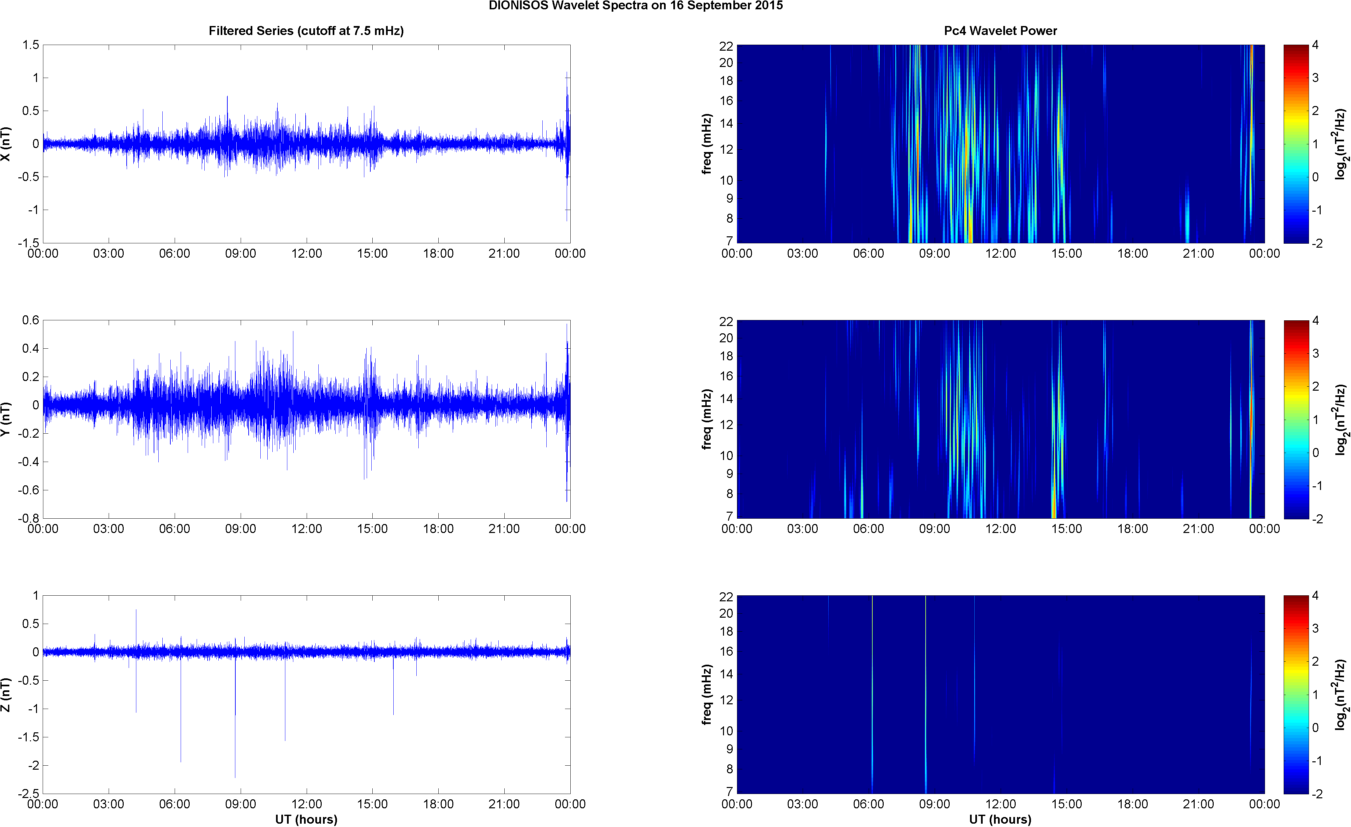The height and width of the screenshot is (827, 1351).
Task: Click the Z component wavelet power spectrogram
Action: click(1001, 694)
